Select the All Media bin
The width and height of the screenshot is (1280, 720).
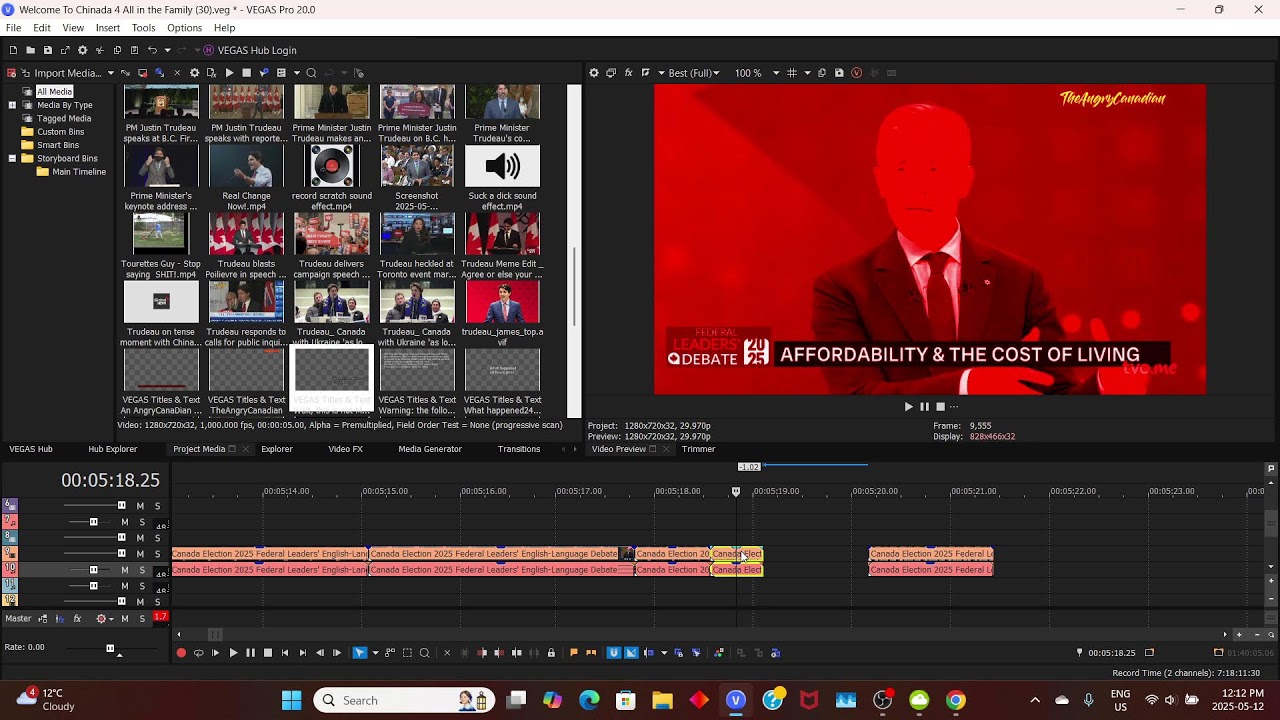tap(54, 91)
